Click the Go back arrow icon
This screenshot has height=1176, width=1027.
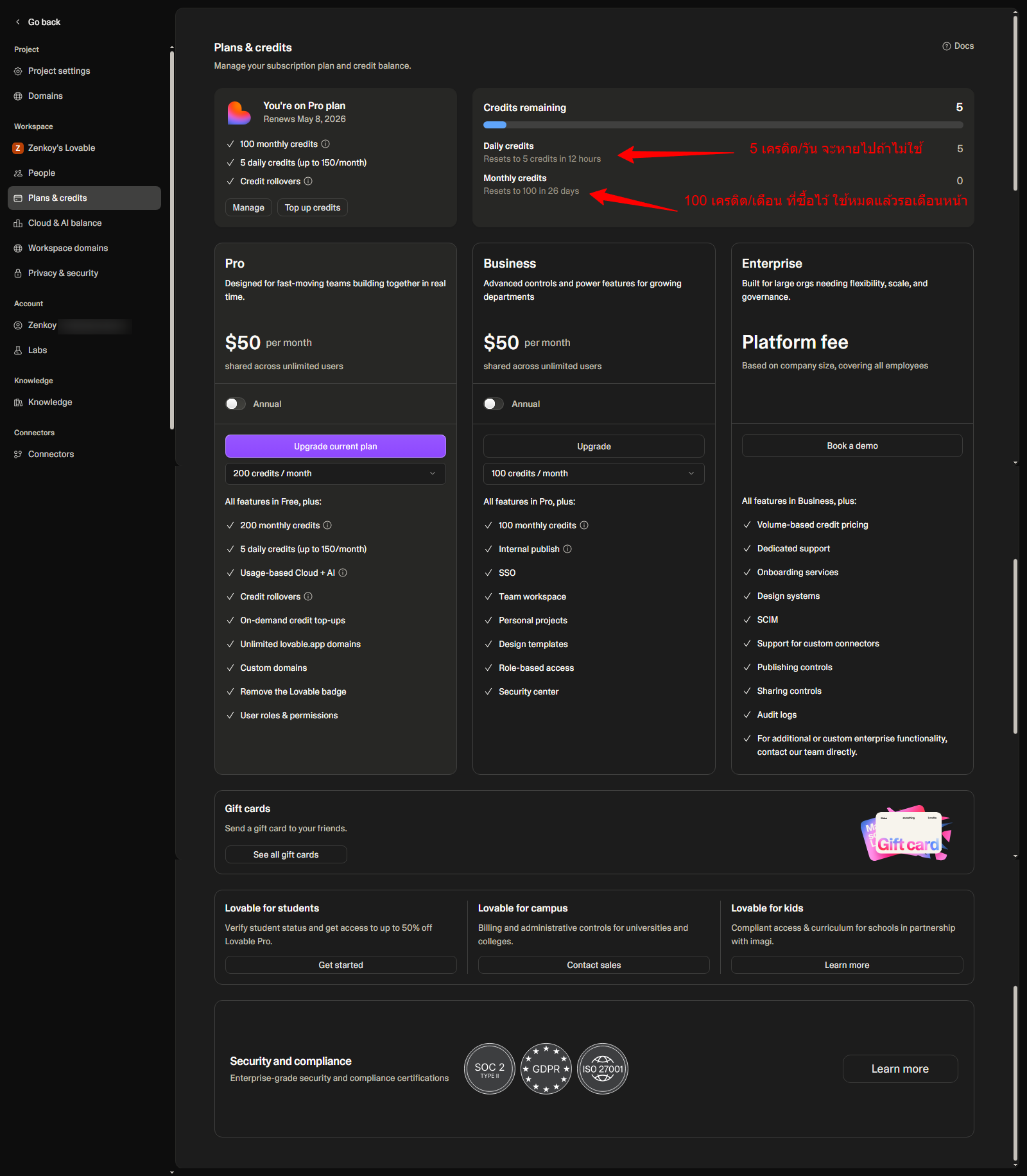(x=18, y=22)
